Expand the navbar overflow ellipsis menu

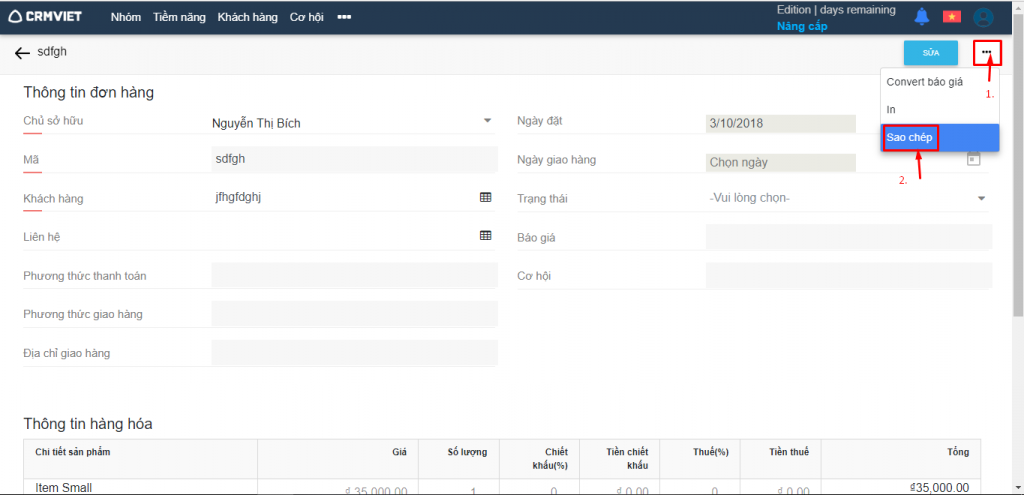click(344, 17)
